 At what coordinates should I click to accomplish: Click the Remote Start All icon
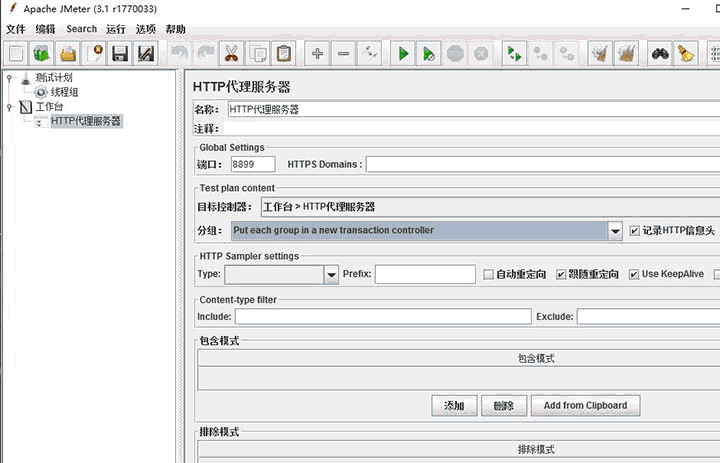pos(514,54)
